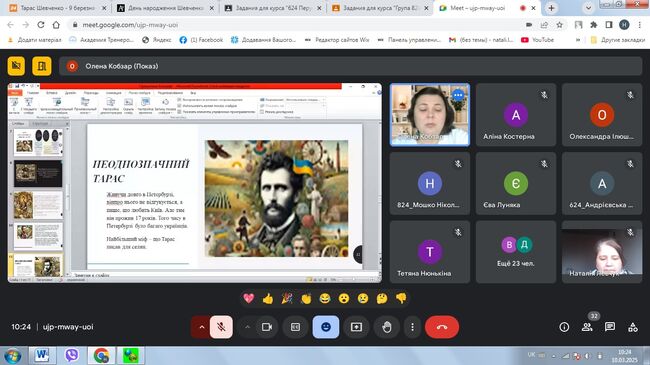This screenshot has width=650, height=365.
Task: Open the Chrome three-dot menu
Action: 640,25
